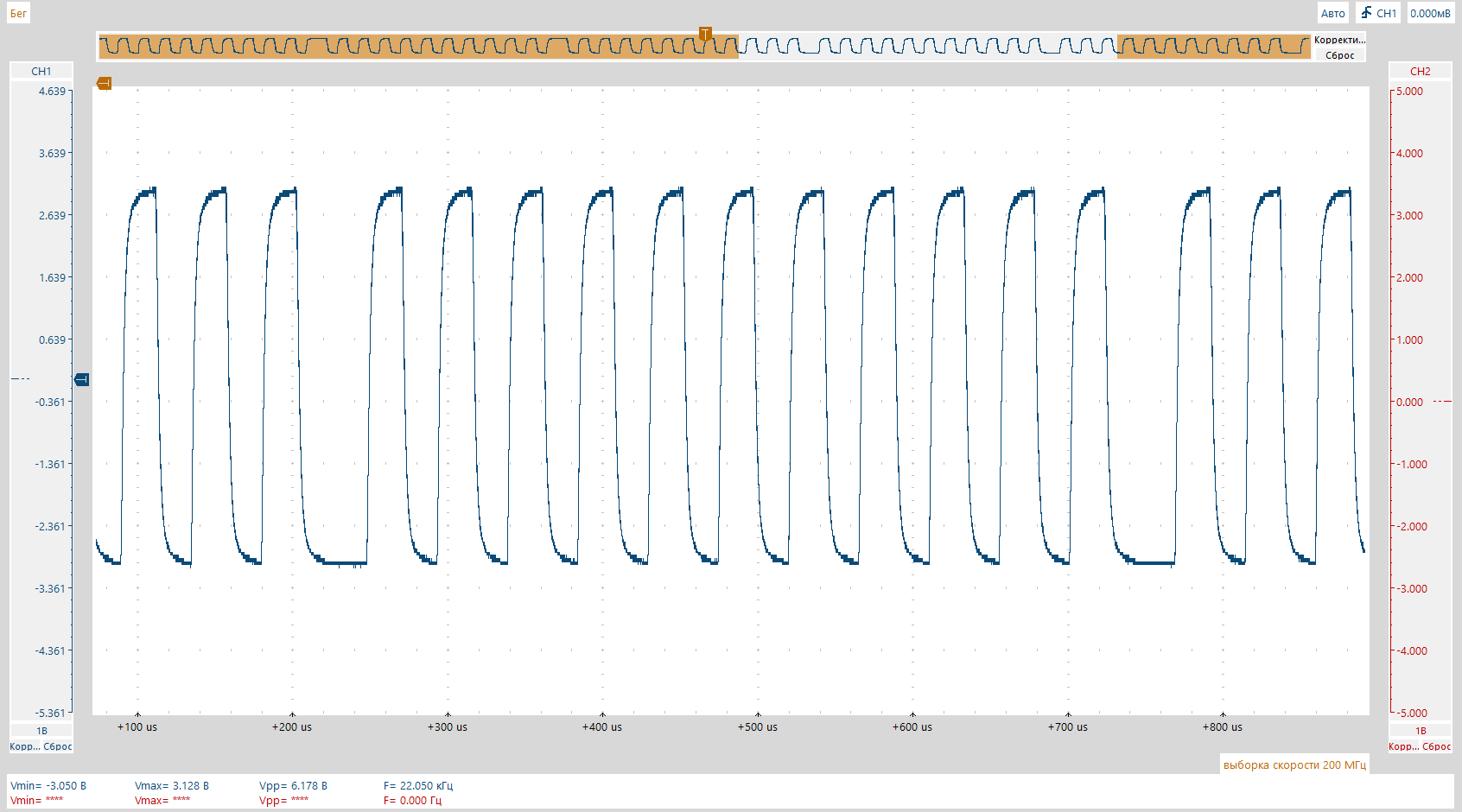Click the highlighted orange region of the overview waveform
The width and height of the screenshot is (1462, 812).
[418, 47]
